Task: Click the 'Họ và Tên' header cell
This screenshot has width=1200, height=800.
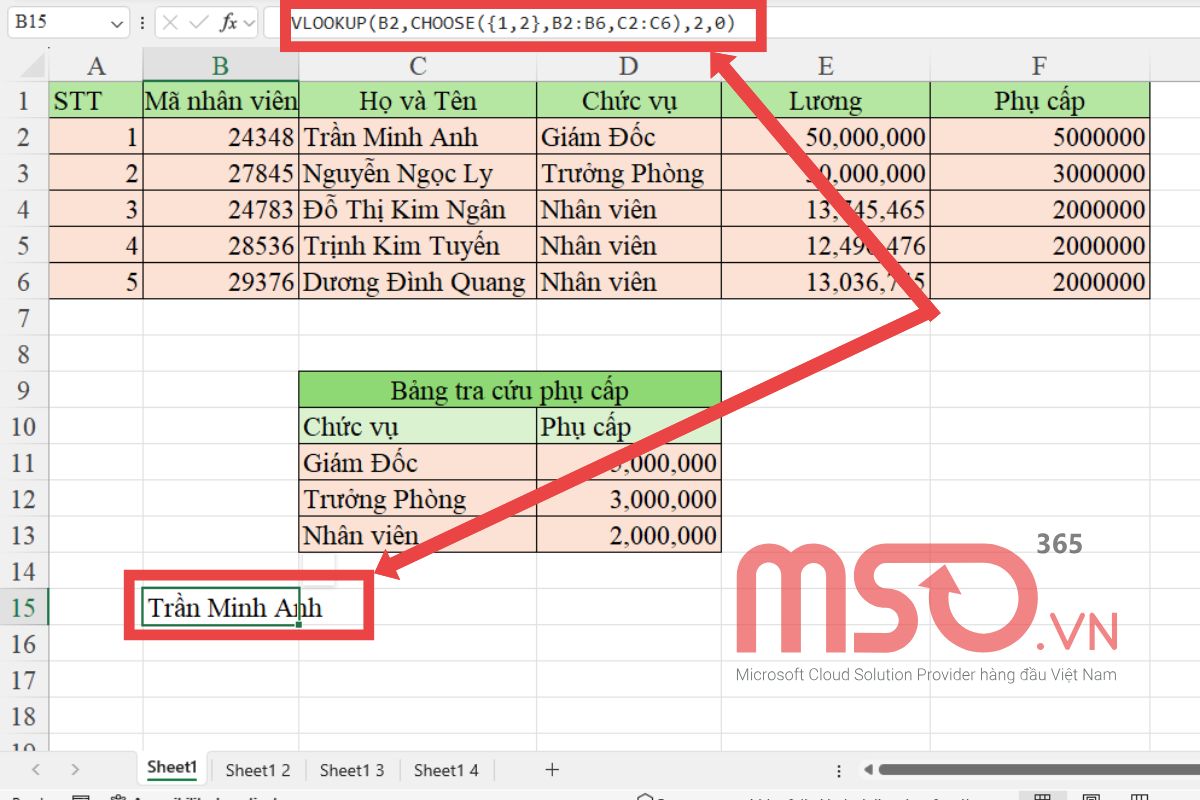Action: pos(418,101)
